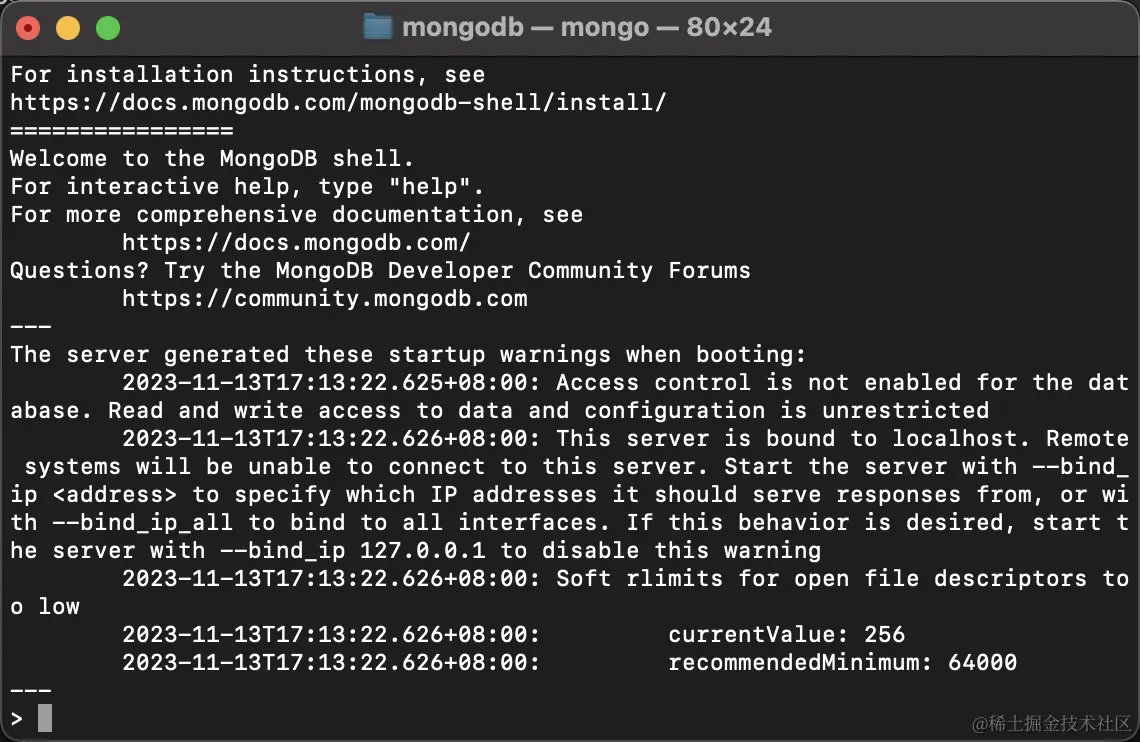1140x742 pixels.
Task: Open the mongodb-shell install docs URL
Action: 337,102
